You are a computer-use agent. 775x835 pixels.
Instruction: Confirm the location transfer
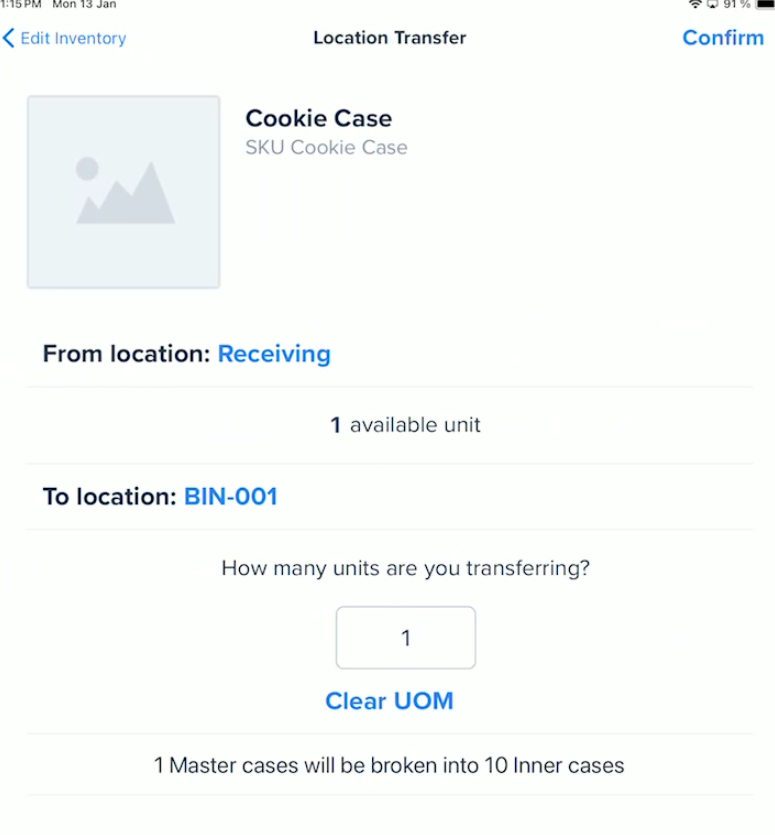tap(723, 38)
